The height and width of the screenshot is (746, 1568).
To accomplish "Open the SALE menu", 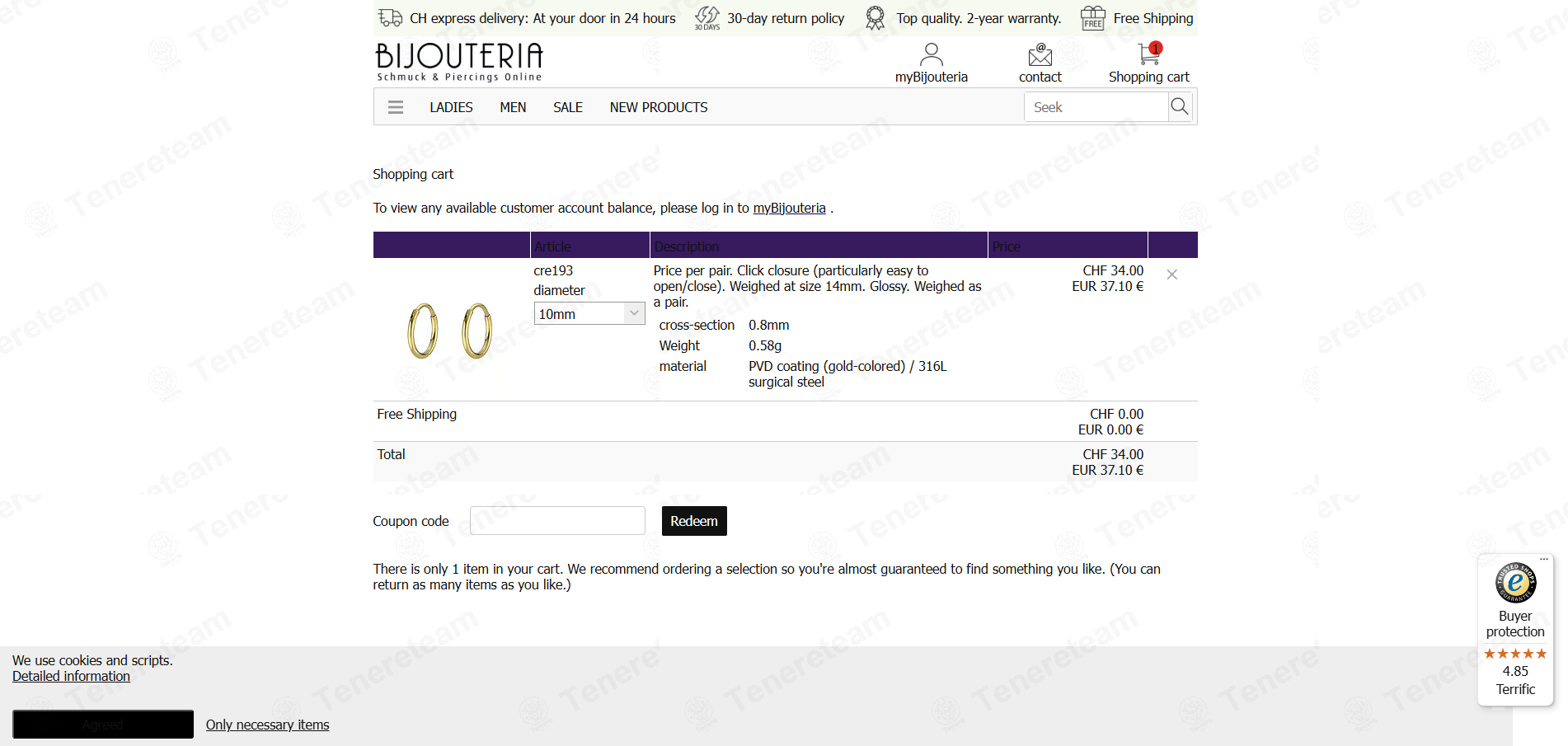I will 568,107.
